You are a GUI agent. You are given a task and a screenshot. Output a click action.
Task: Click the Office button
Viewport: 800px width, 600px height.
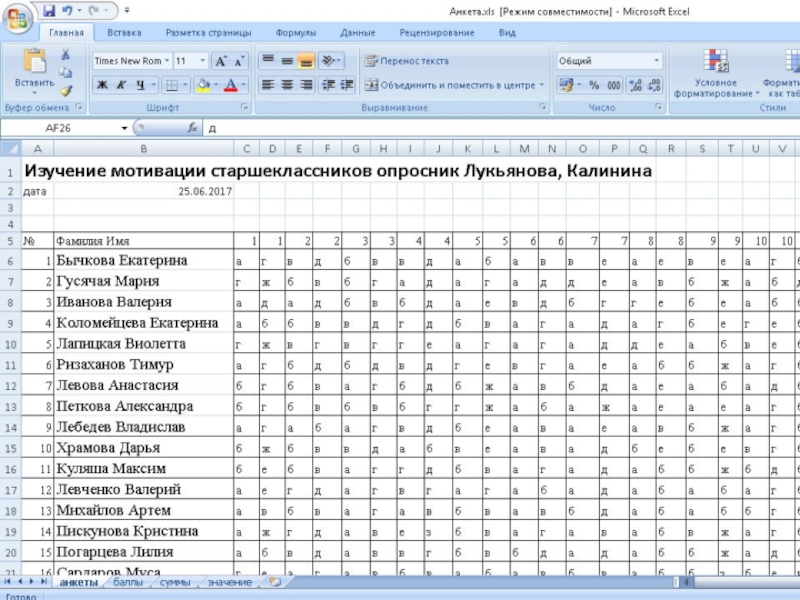click(18, 17)
